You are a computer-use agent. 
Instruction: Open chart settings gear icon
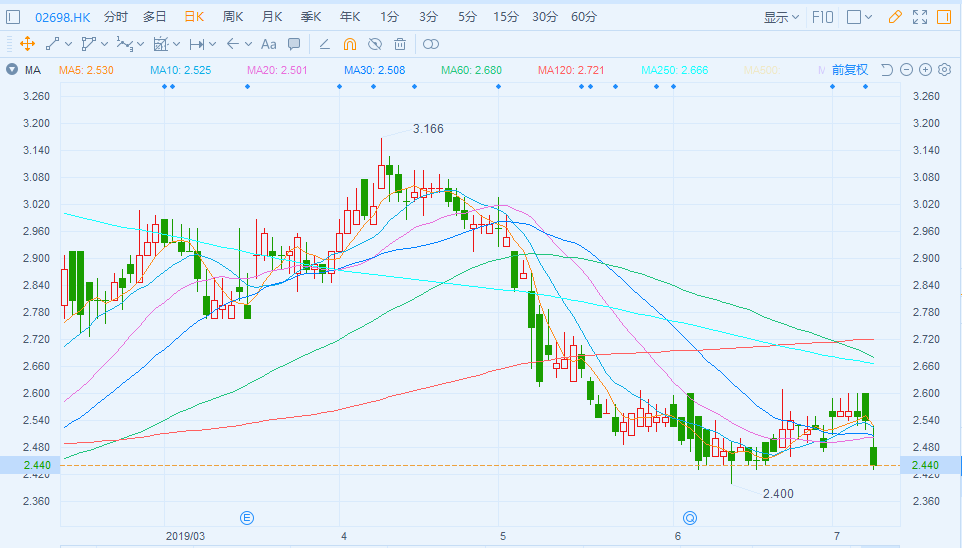(x=944, y=70)
